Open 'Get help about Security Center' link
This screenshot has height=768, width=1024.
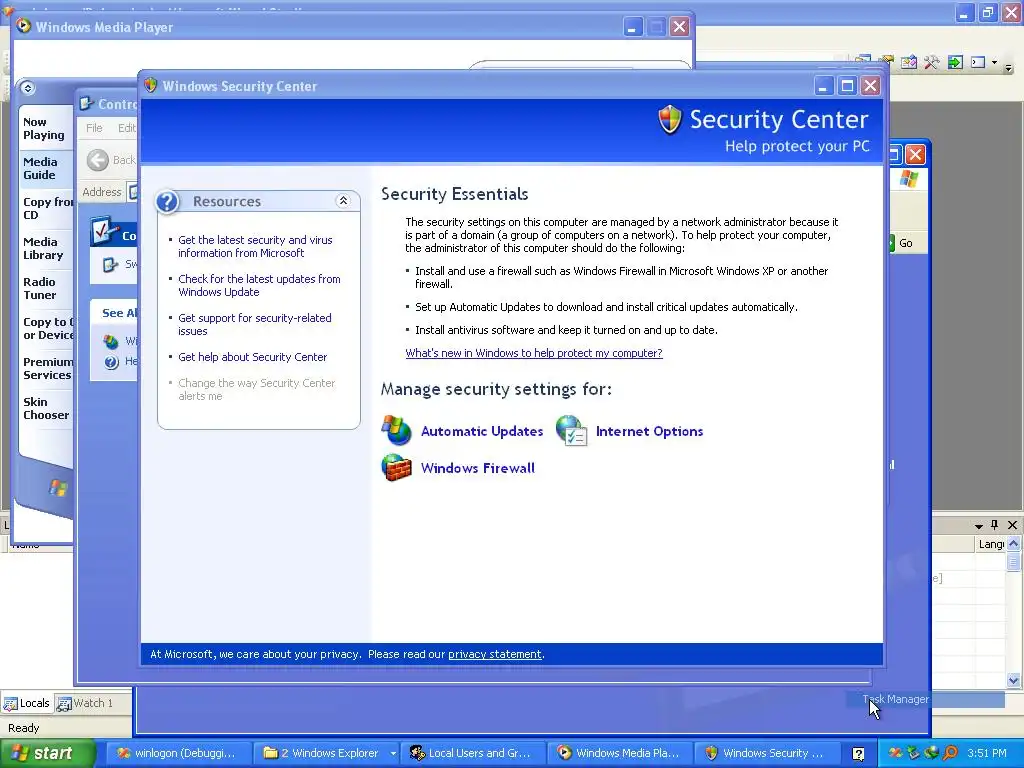point(253,357)
